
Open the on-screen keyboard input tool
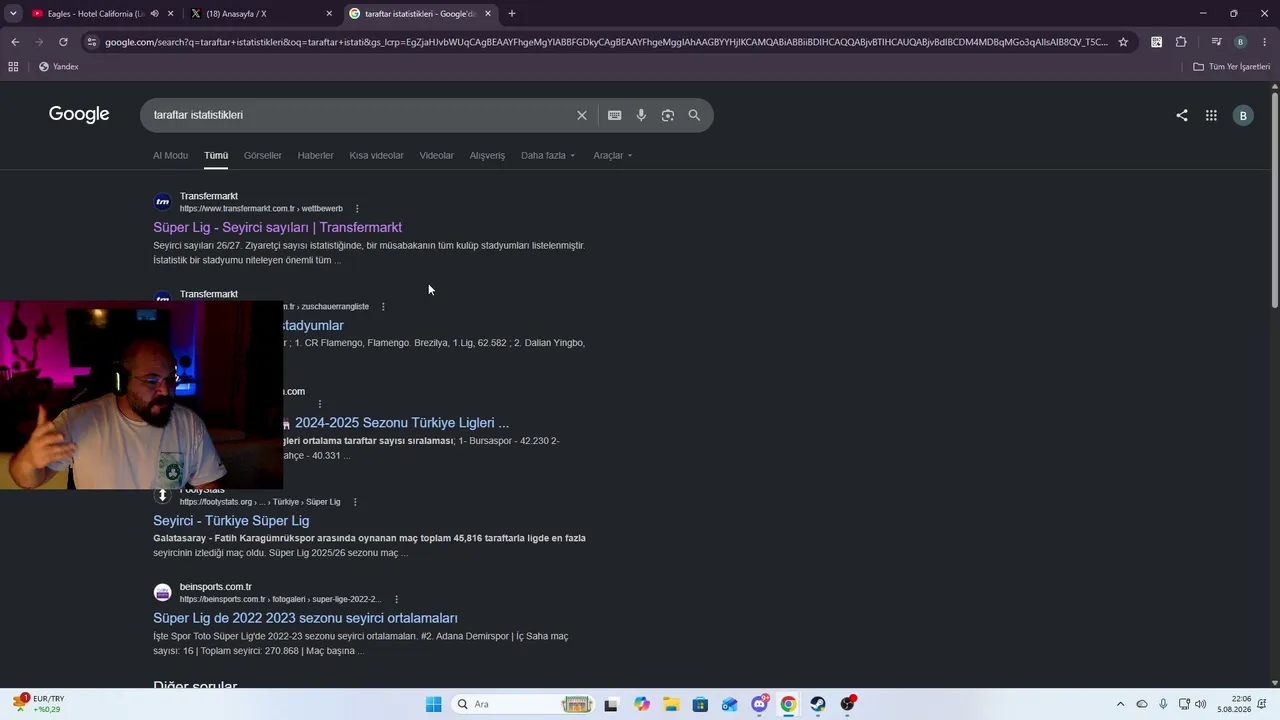pyautogui.click(x=615, y=115)
